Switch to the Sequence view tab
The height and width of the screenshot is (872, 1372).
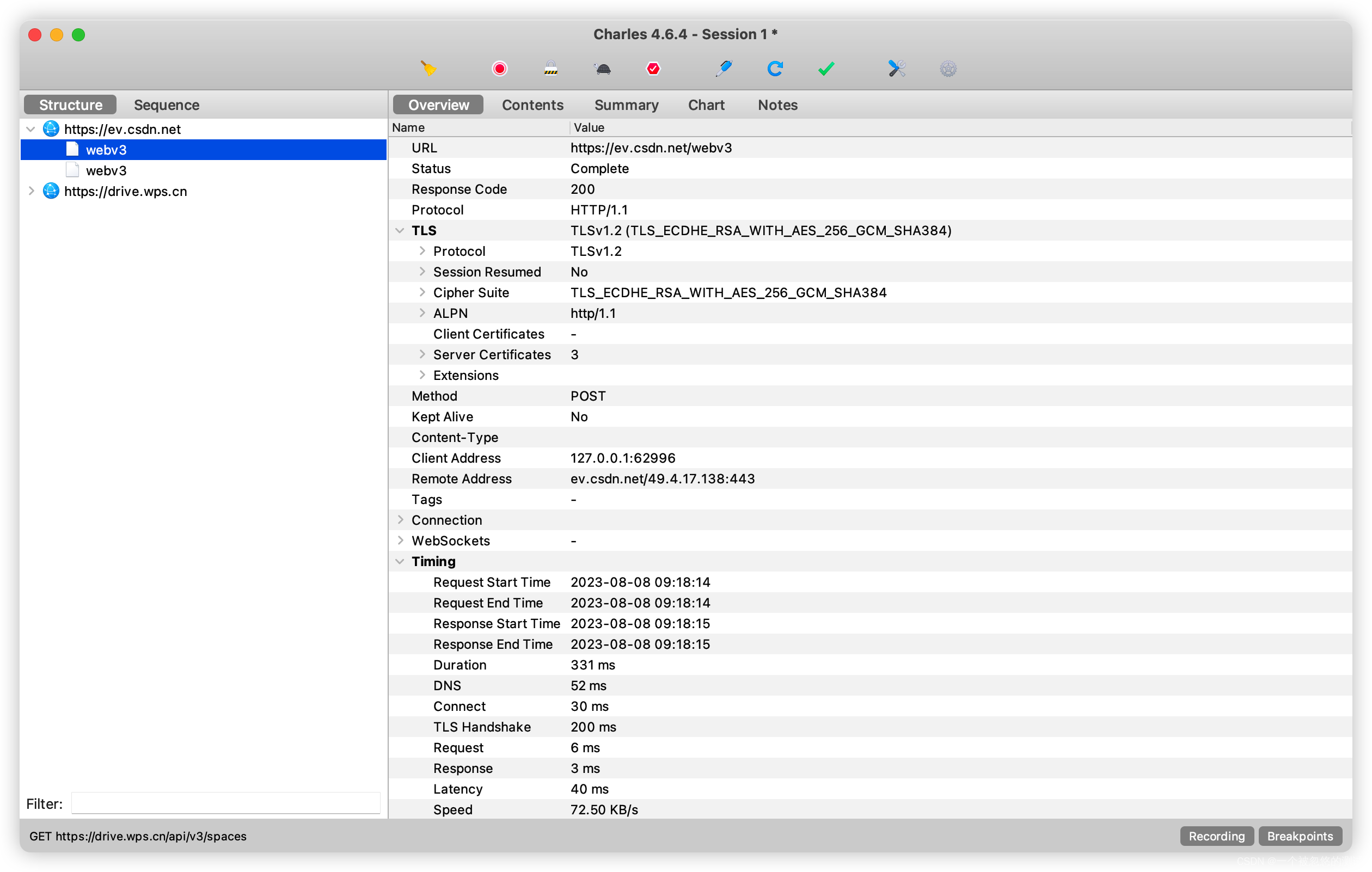pyautogui.click(x=167, y=105)
